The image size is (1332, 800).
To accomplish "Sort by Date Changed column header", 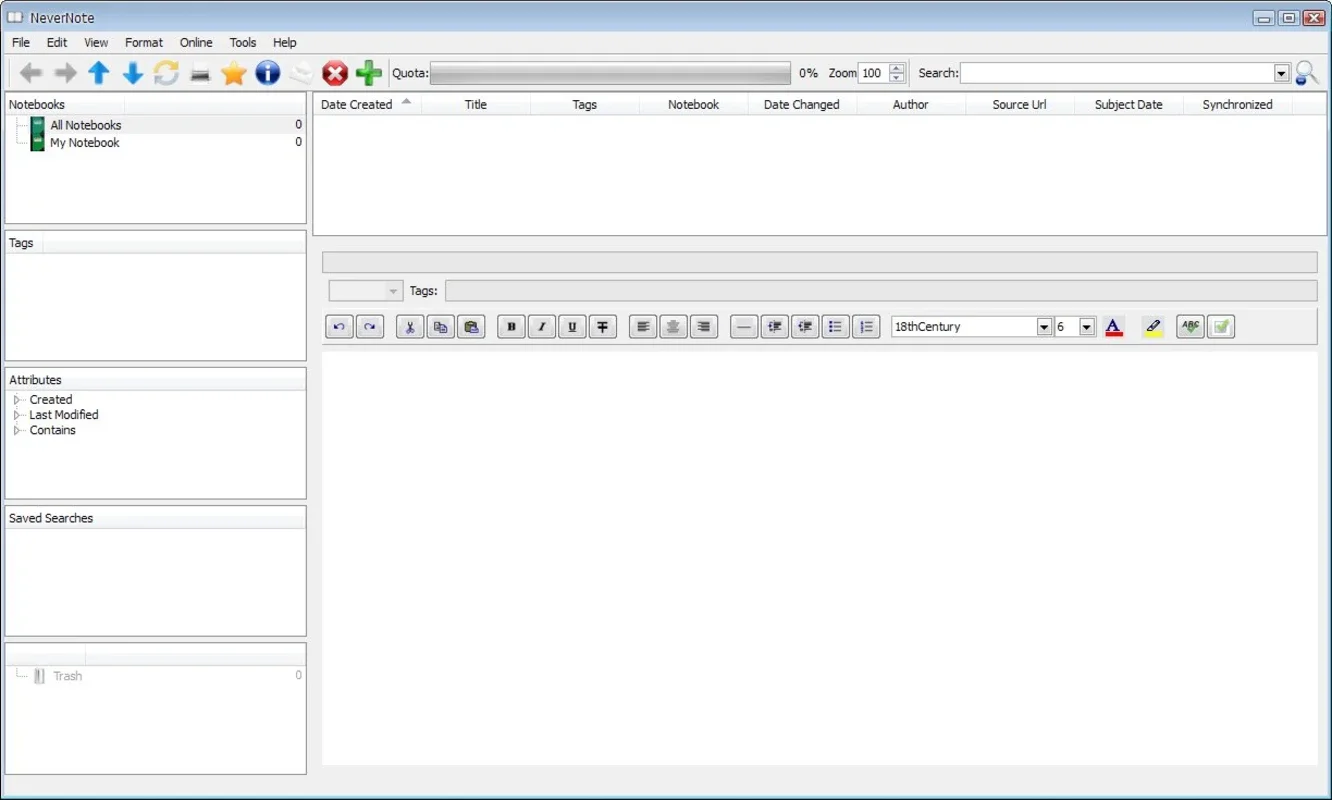I will pyautogui.click(x=802, y=105).
